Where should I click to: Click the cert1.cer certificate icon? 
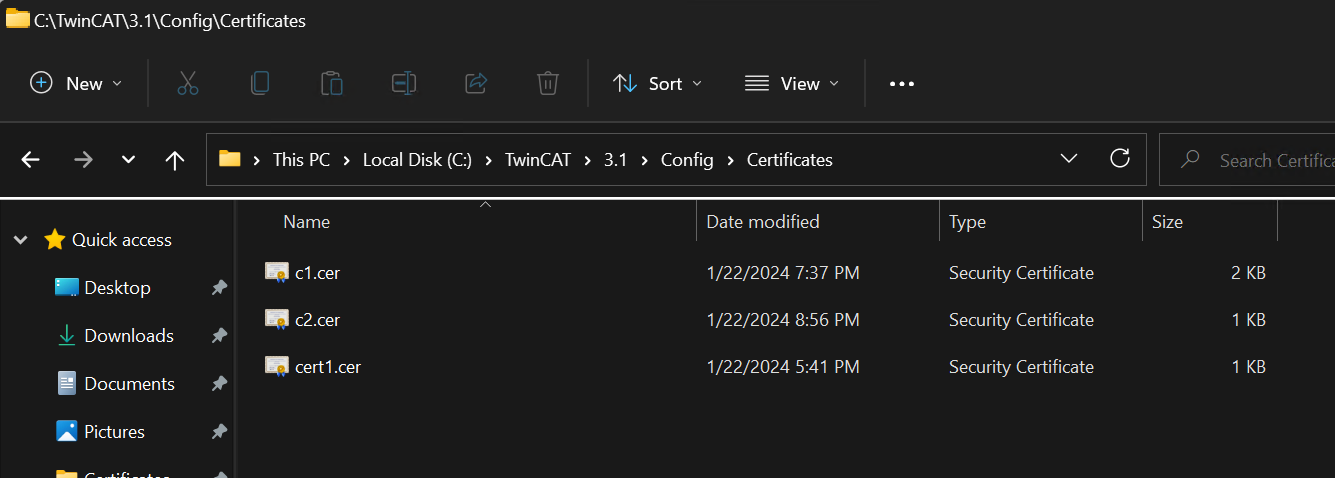click(277, 366)
